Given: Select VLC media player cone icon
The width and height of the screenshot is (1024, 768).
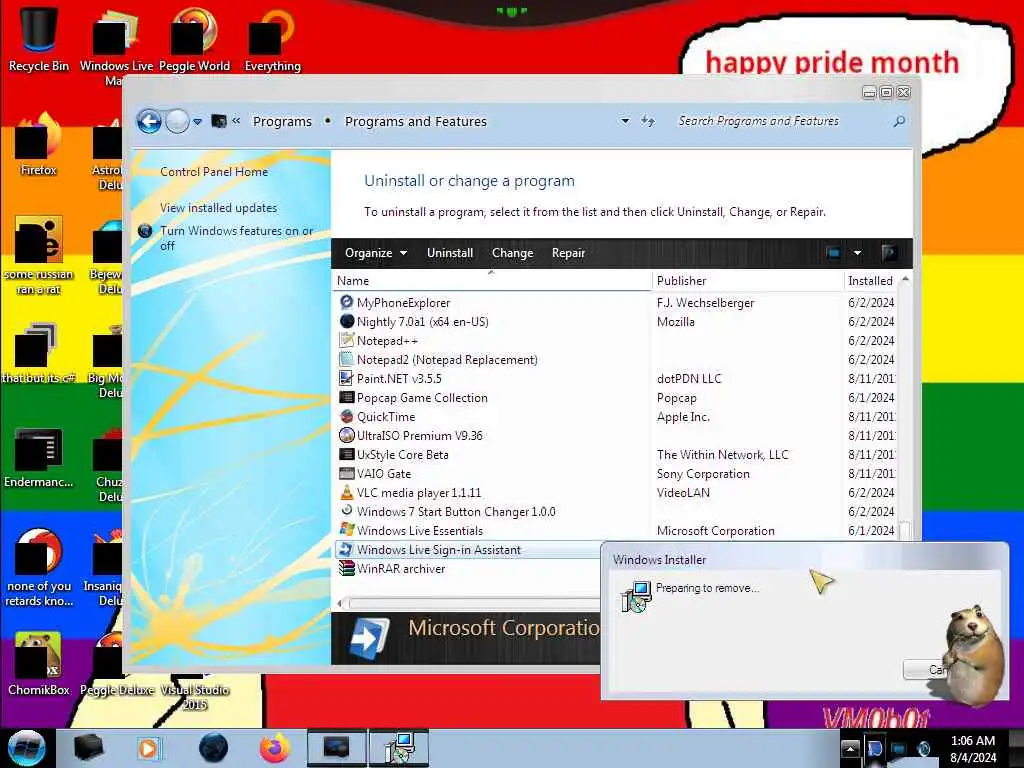Looking at the screenshot, I should (347, 492).
